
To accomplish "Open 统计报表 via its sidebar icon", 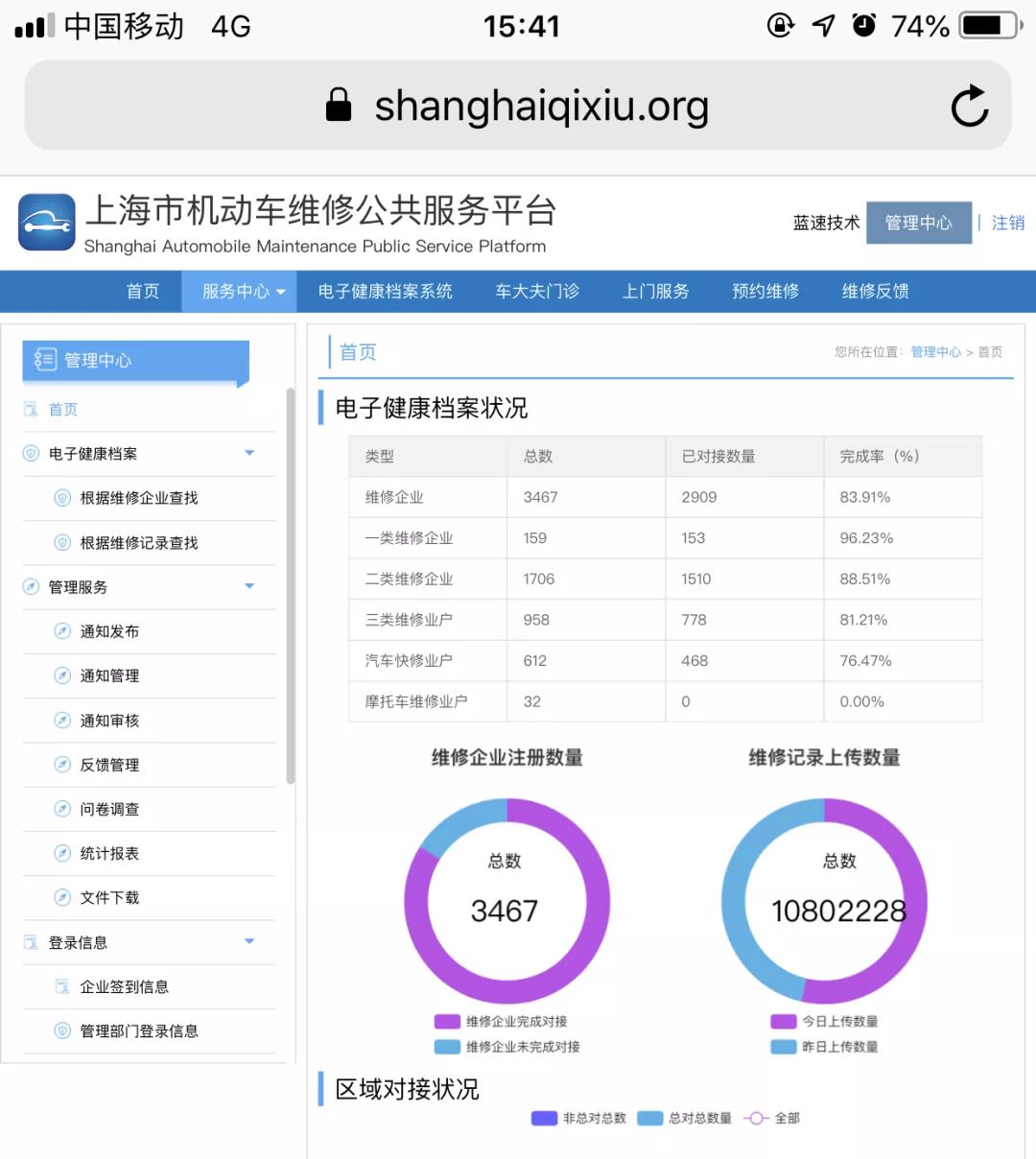I will [61, 853].
